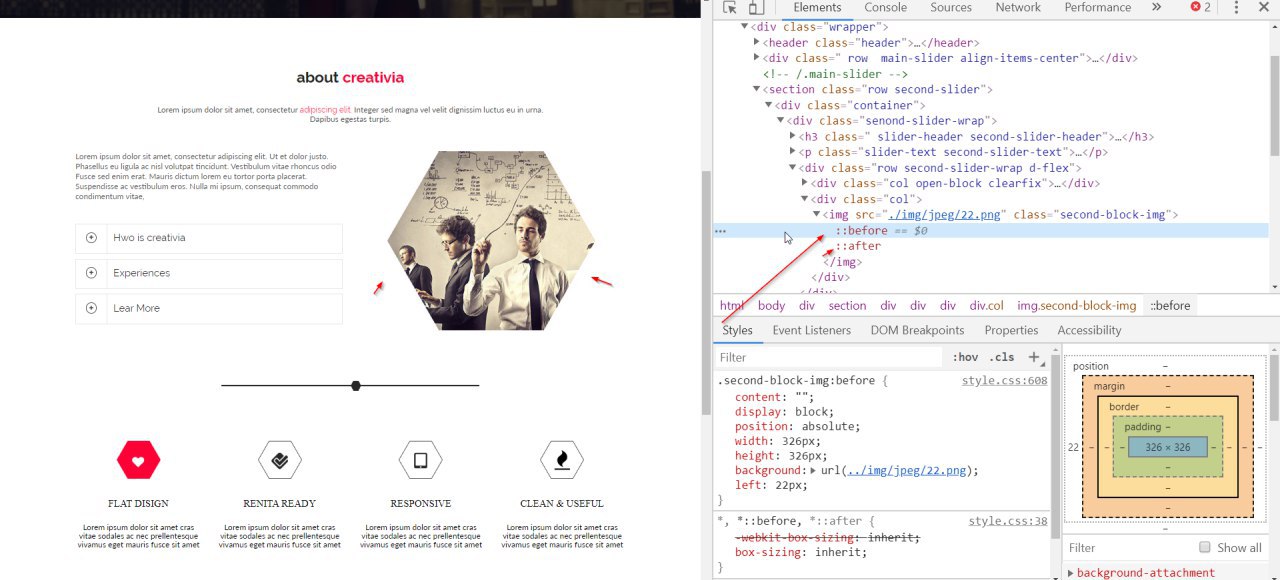1280x580 pixels.
Task: Click the plus icon for new style rule
Action: 1034,357
